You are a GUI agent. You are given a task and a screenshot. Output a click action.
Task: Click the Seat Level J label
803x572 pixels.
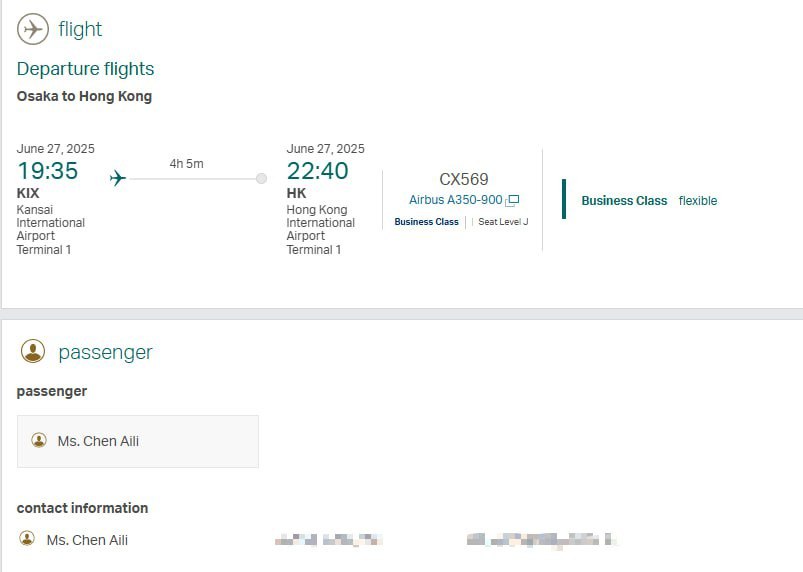pyautogui.click(x=503, y=222)
